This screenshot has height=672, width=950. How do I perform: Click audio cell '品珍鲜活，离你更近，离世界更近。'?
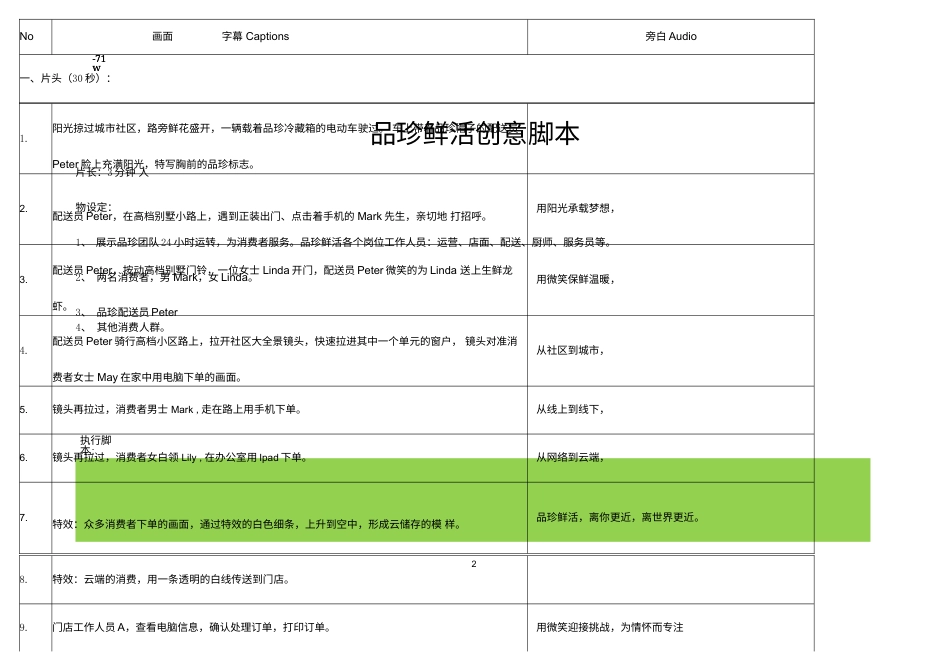(618, 517)
